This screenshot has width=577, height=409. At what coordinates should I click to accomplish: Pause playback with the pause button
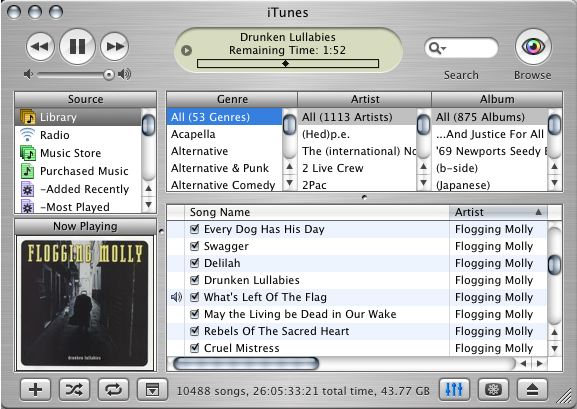pyautogui.click(x=77, y=47)
